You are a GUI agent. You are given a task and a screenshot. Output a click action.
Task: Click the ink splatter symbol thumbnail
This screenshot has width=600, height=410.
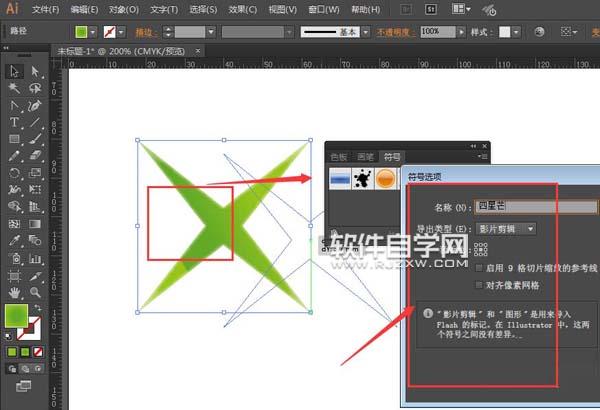pos(359,178)
